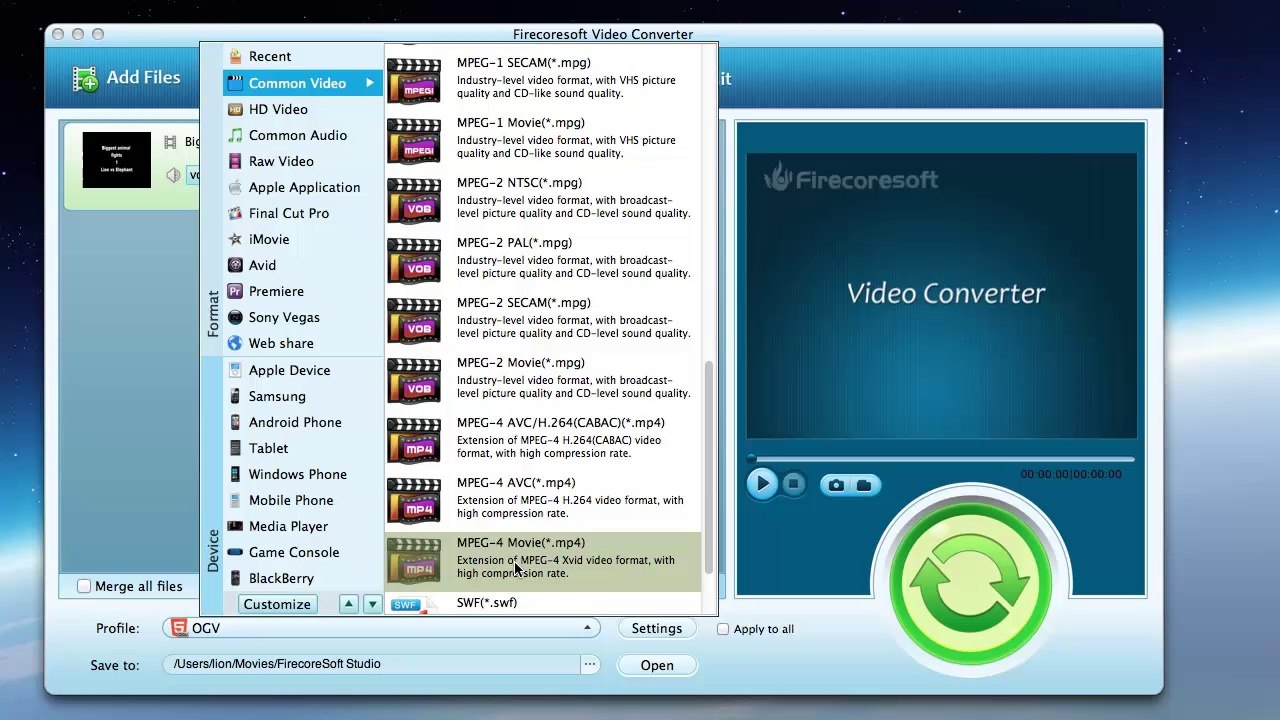This screenshot has height=720, width=1280.
Task: Click the Windows Phone icon
Action: click(x=235, y=474)
